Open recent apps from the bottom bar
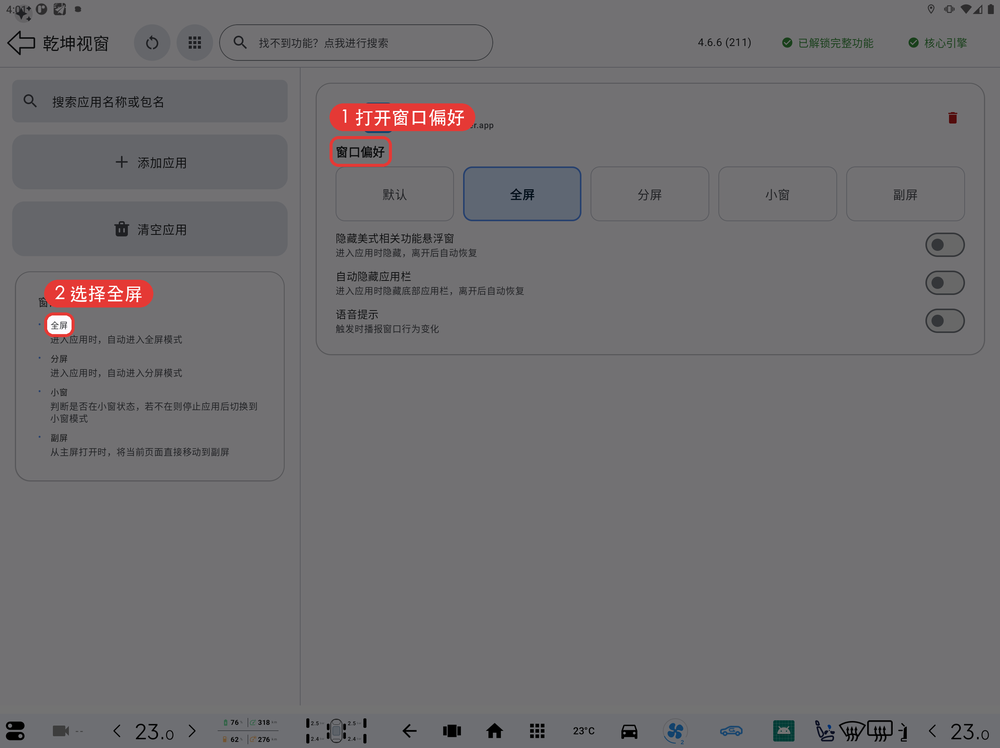Image resolution: width=1000 pixels, height=748 pixels. point(452,731)
